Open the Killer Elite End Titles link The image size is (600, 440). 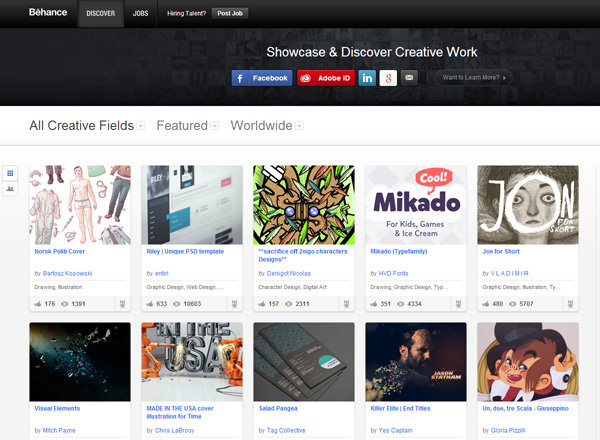(400, 408)
